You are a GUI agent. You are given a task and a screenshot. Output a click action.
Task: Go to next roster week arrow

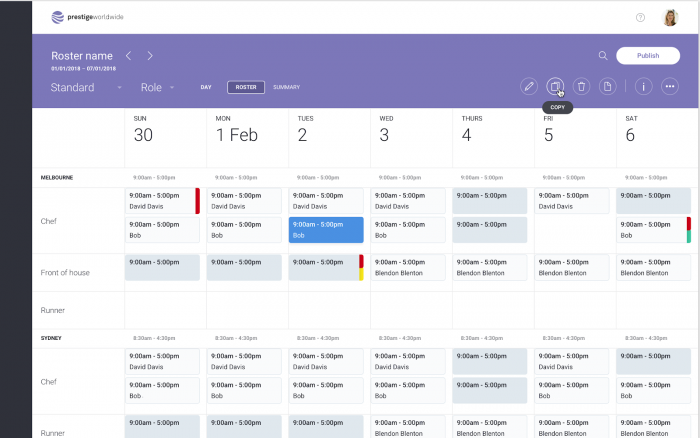(150, 56)
